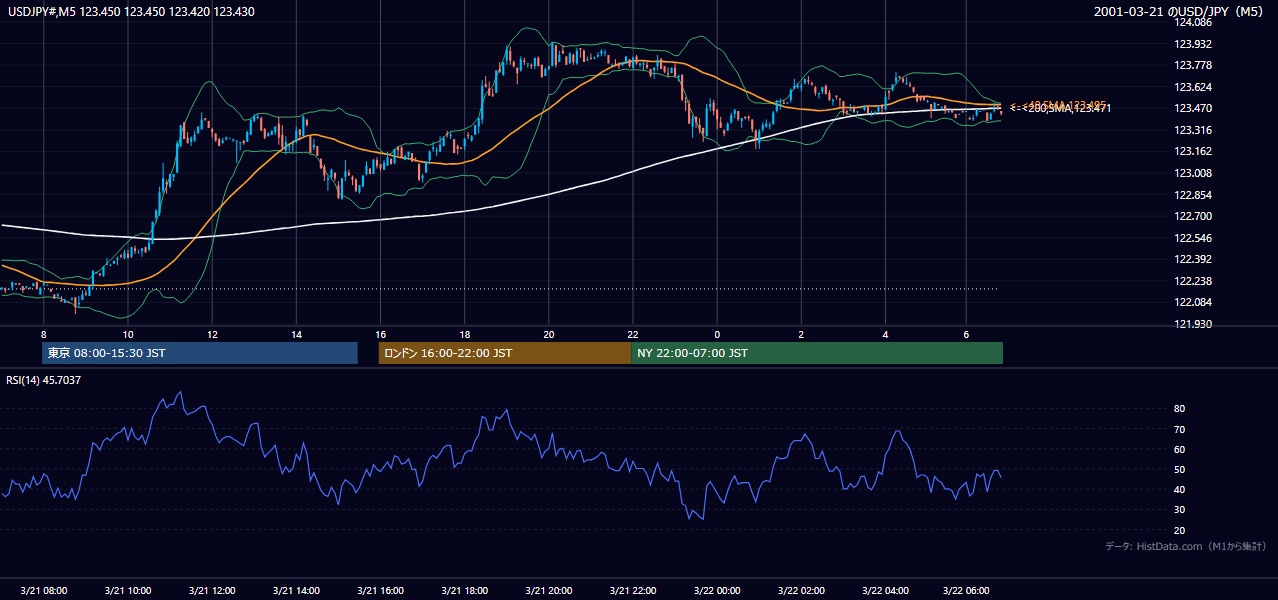
Task: Click price axis label 122.084
Action: (x=1191, y=302)
